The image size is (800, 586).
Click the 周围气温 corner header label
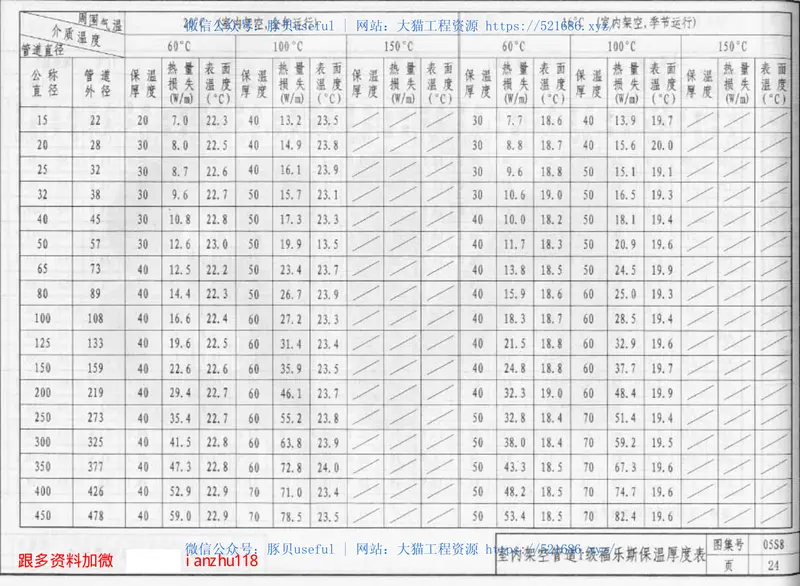click(x=100, y=22)
